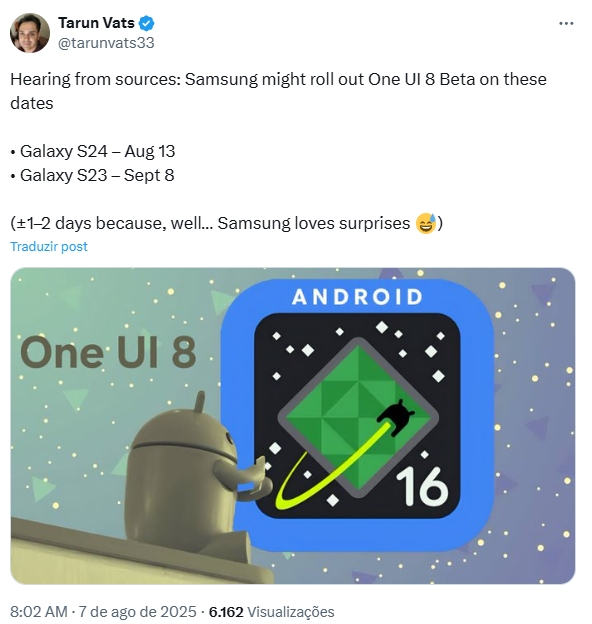This screenshot has height=624, width=592.
Task: Click the Galaxy S24 – Aug 13 line
Action: tap(93, 151)
